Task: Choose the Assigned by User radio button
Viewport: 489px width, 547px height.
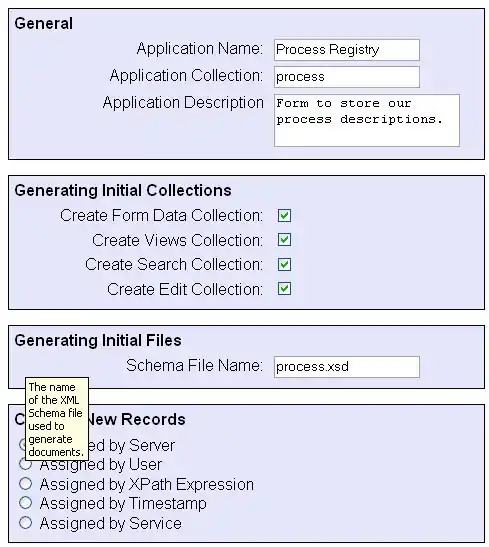Action: (25, 464)
